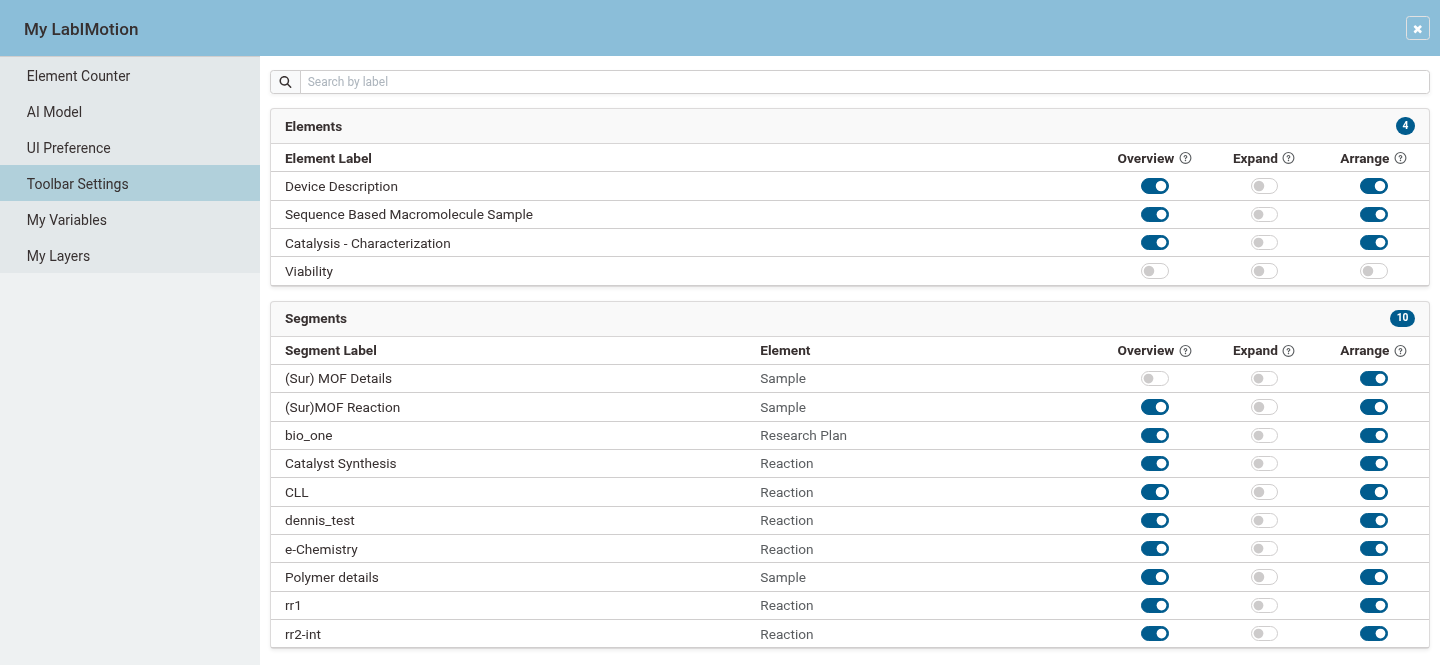Toggle Expand for Viability
Screen dimensions: 1440x665
1264,271
